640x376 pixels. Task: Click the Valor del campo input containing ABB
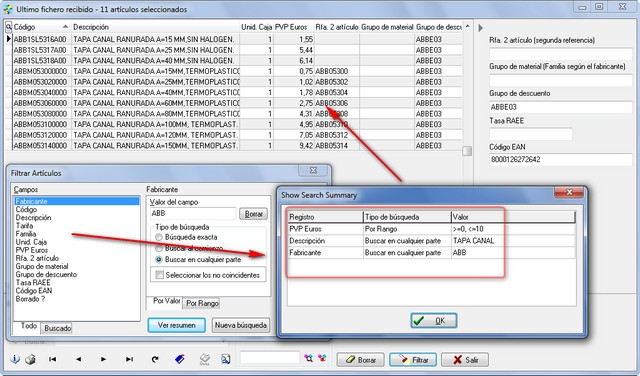pyautogui.click(x=193, y=214)
